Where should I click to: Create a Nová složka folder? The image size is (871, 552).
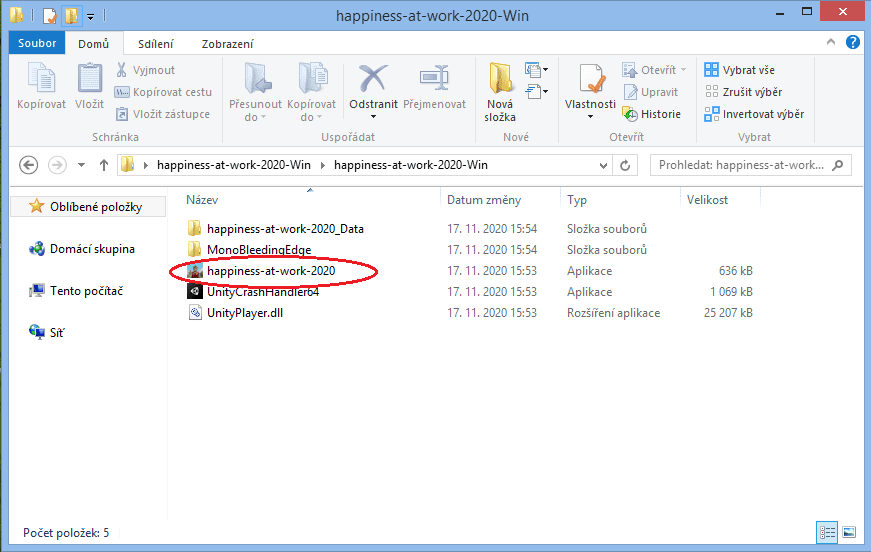click(x=499, y=92)
